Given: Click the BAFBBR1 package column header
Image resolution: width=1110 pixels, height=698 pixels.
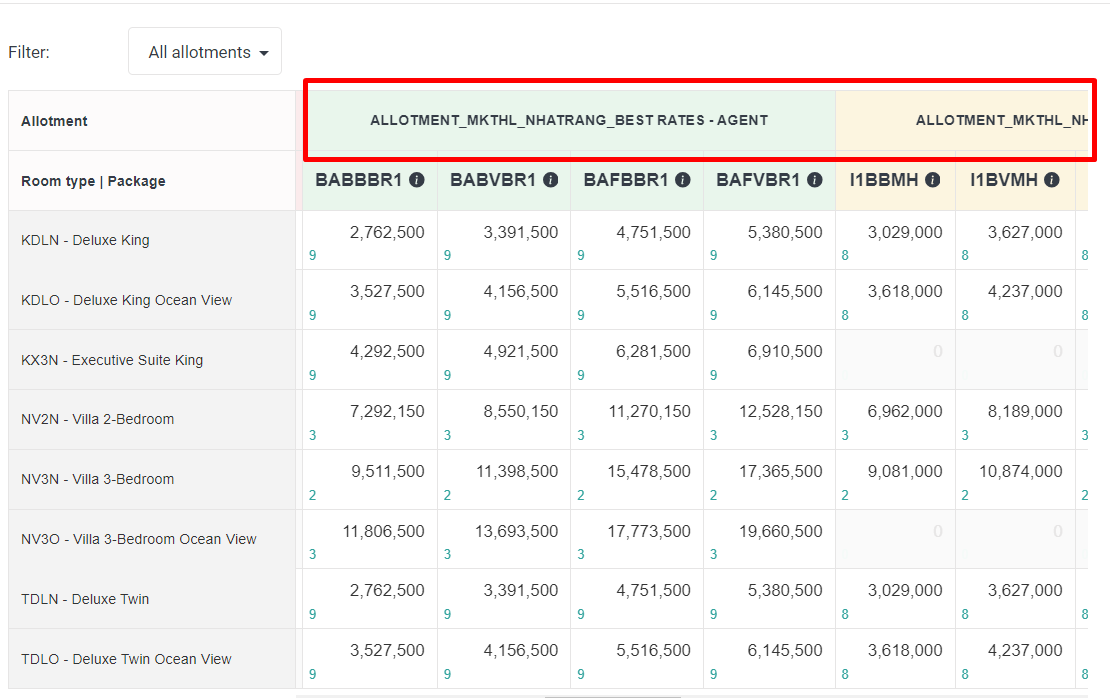Looking at the screenshot, I should click(x=626, y=180).
